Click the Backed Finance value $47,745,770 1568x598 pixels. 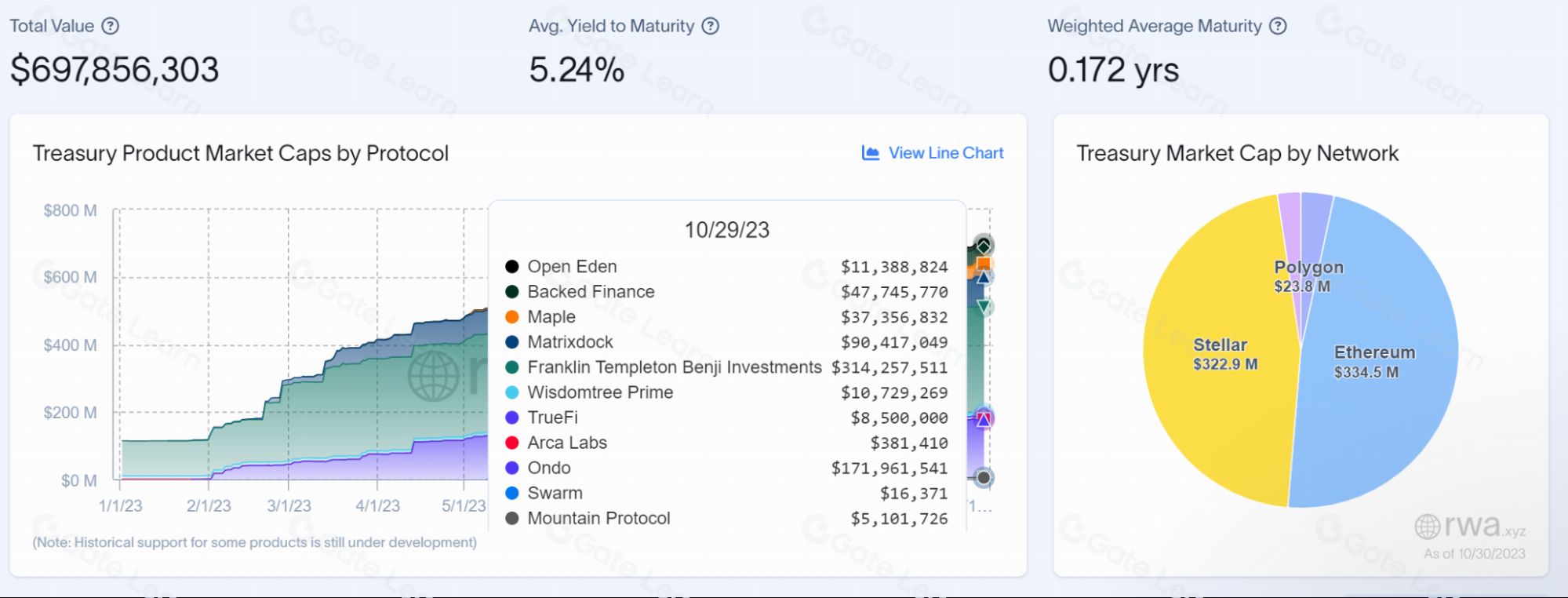click(x=893, y=292)
